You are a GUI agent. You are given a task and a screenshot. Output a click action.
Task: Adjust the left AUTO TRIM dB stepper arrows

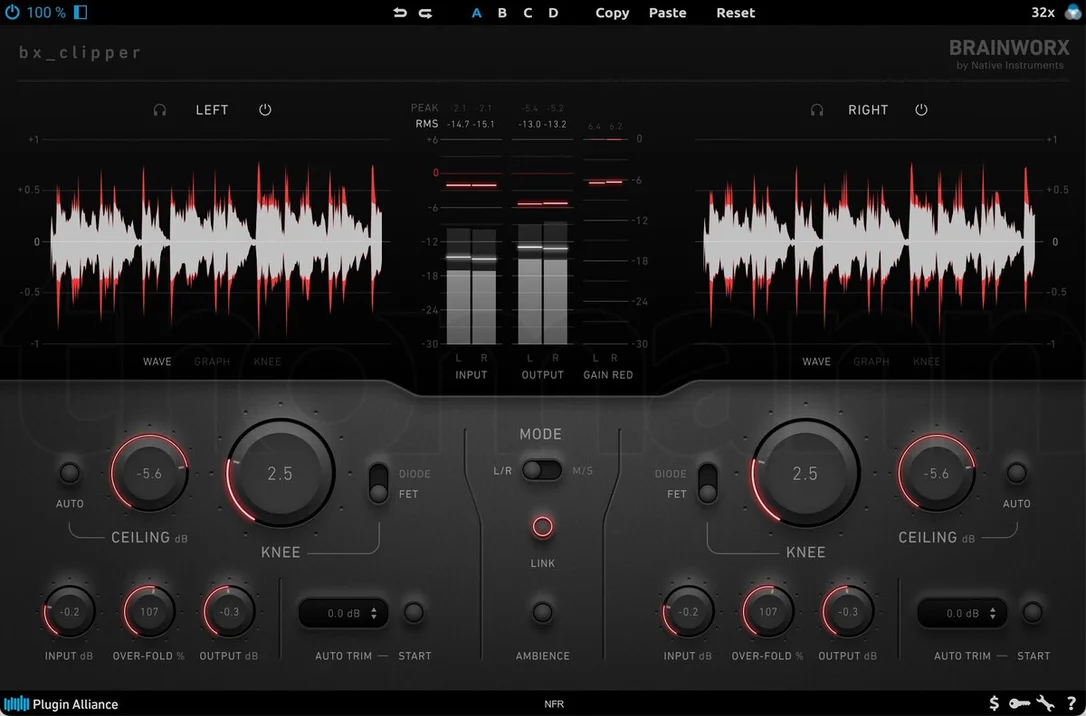(x=374, y=614)
